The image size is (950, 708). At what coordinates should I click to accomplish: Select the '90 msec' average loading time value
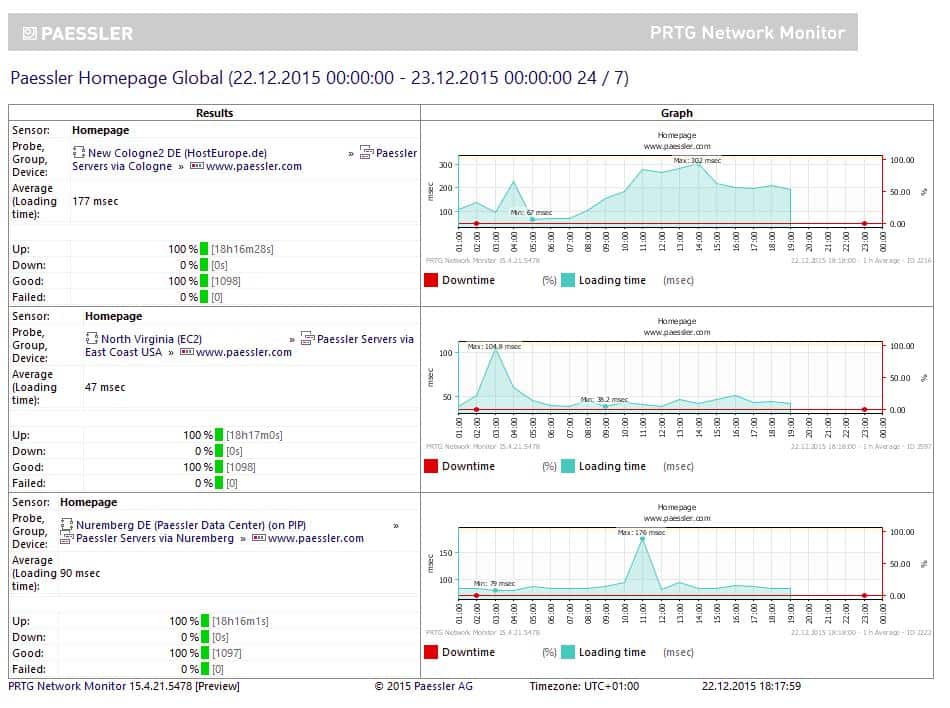[x=80, y=574]
